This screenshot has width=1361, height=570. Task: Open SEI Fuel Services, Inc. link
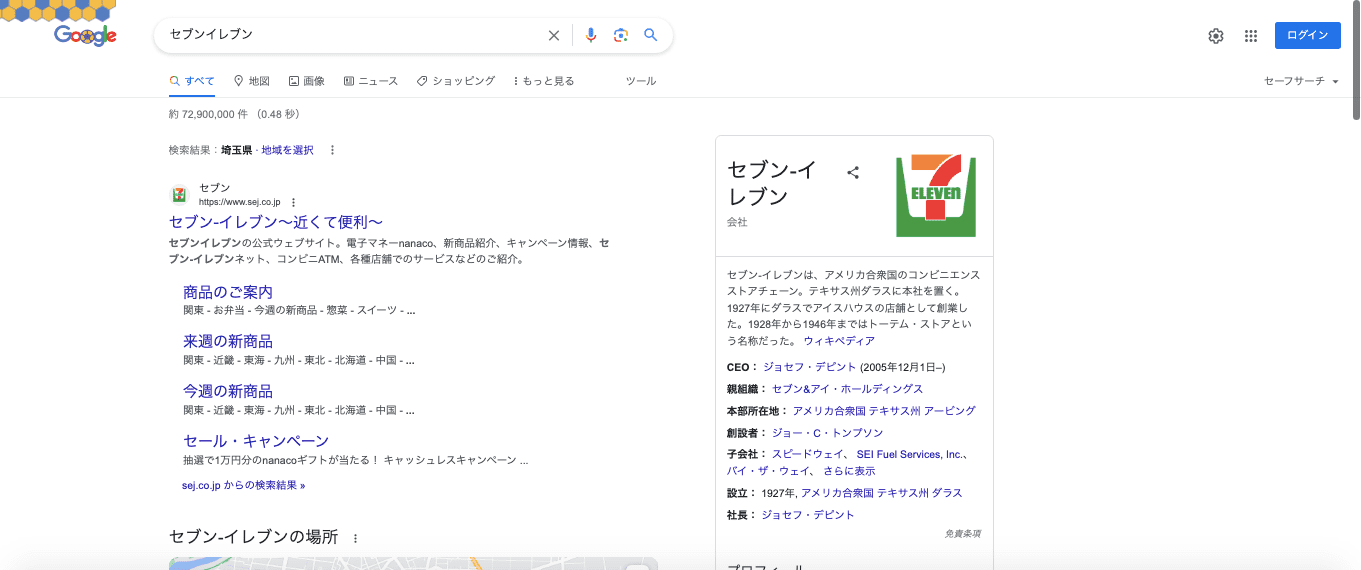coord(912,455)
